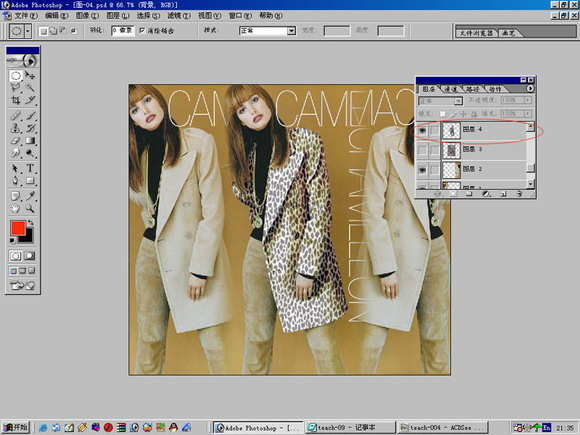Screen dimensions: 580x435
Task: Select the Zoom magnifier tool
Action: pos(30,208)
